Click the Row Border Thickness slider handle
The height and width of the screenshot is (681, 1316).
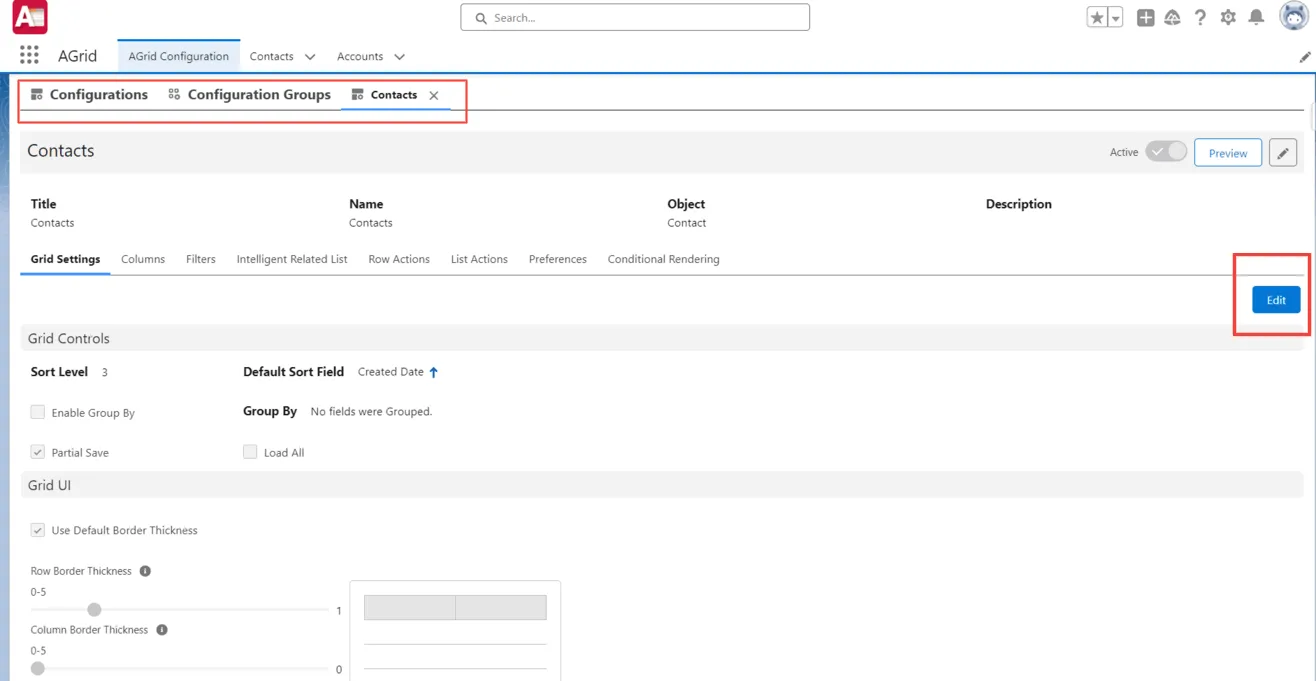94,610
